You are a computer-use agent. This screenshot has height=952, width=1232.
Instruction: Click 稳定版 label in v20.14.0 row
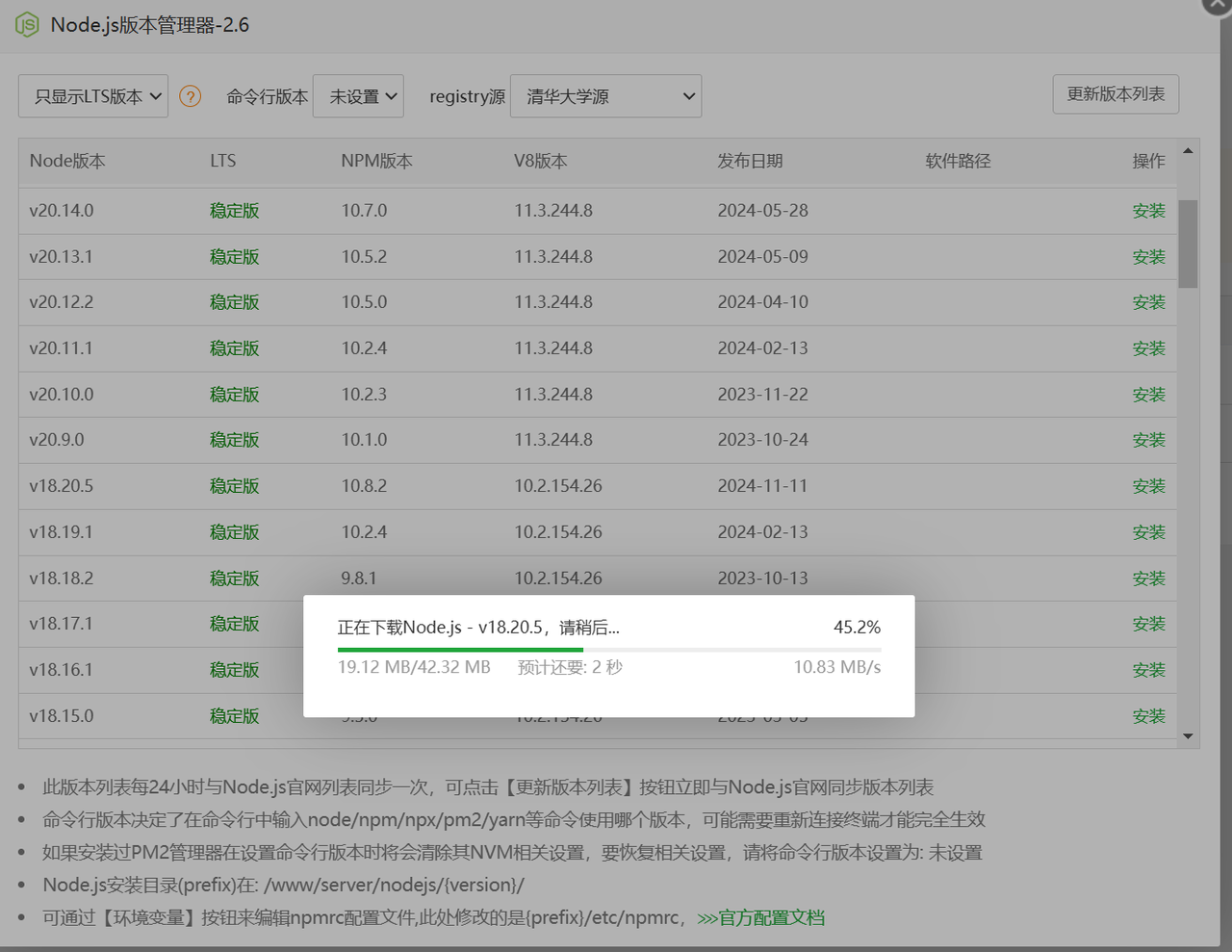pos(235,211)
